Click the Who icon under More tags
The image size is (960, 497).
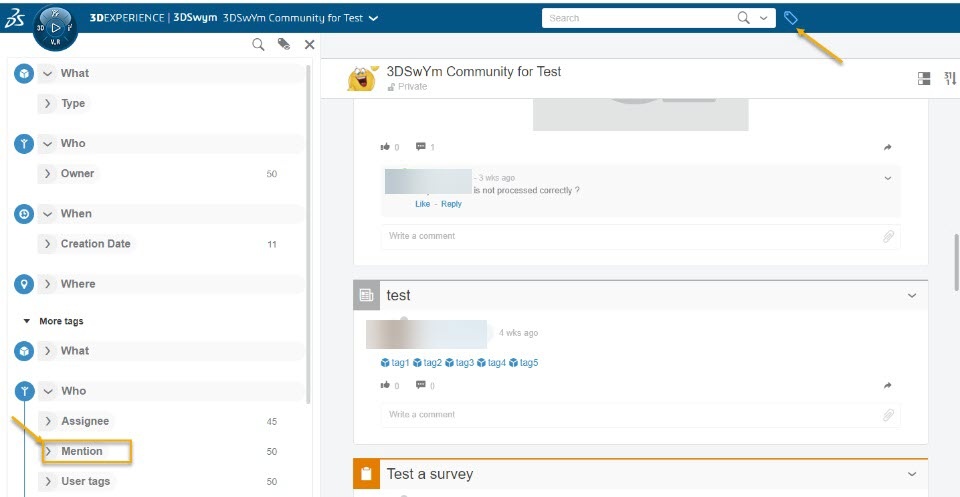24,391
